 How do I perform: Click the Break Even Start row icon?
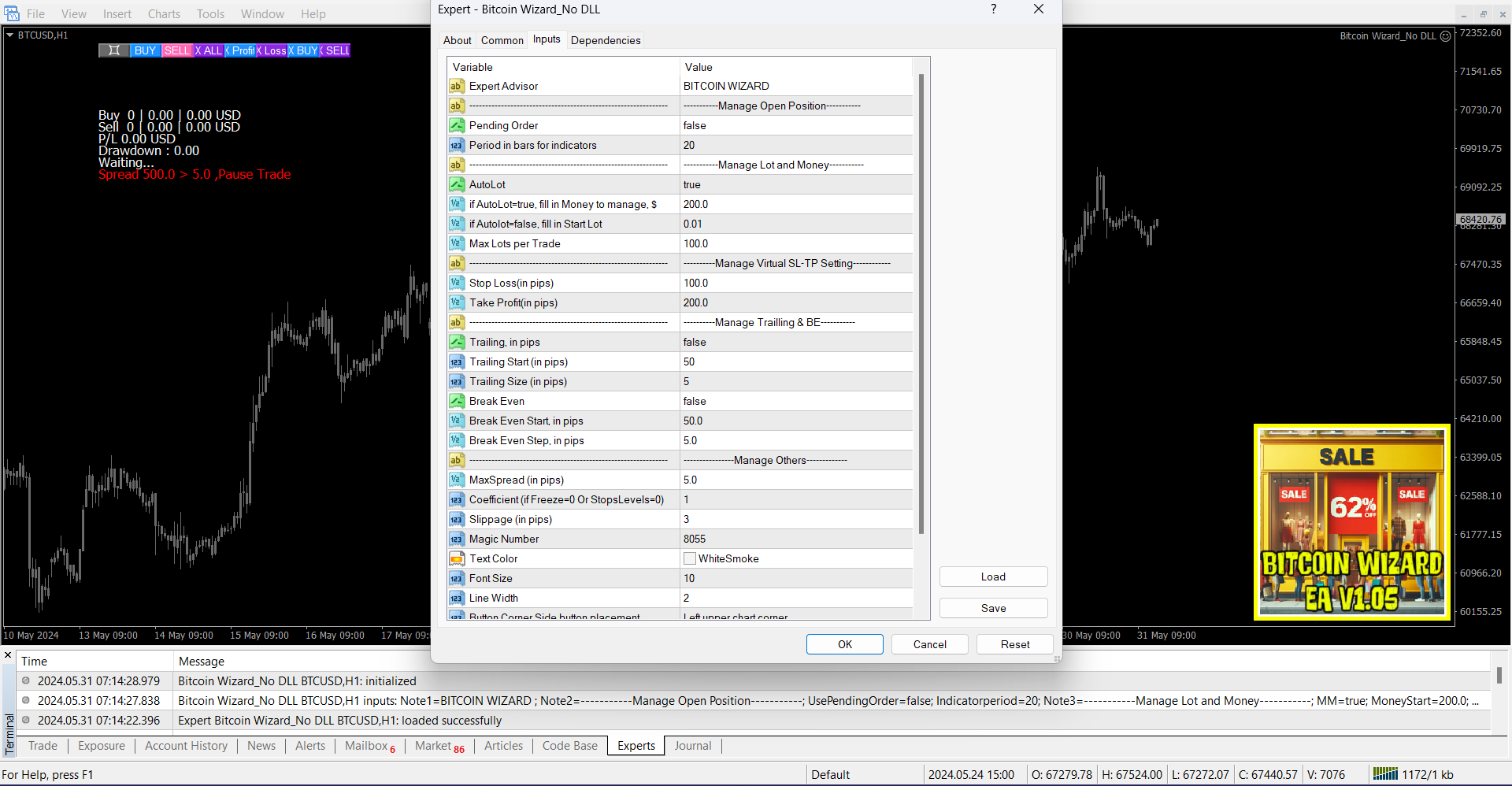coord(457,421)
